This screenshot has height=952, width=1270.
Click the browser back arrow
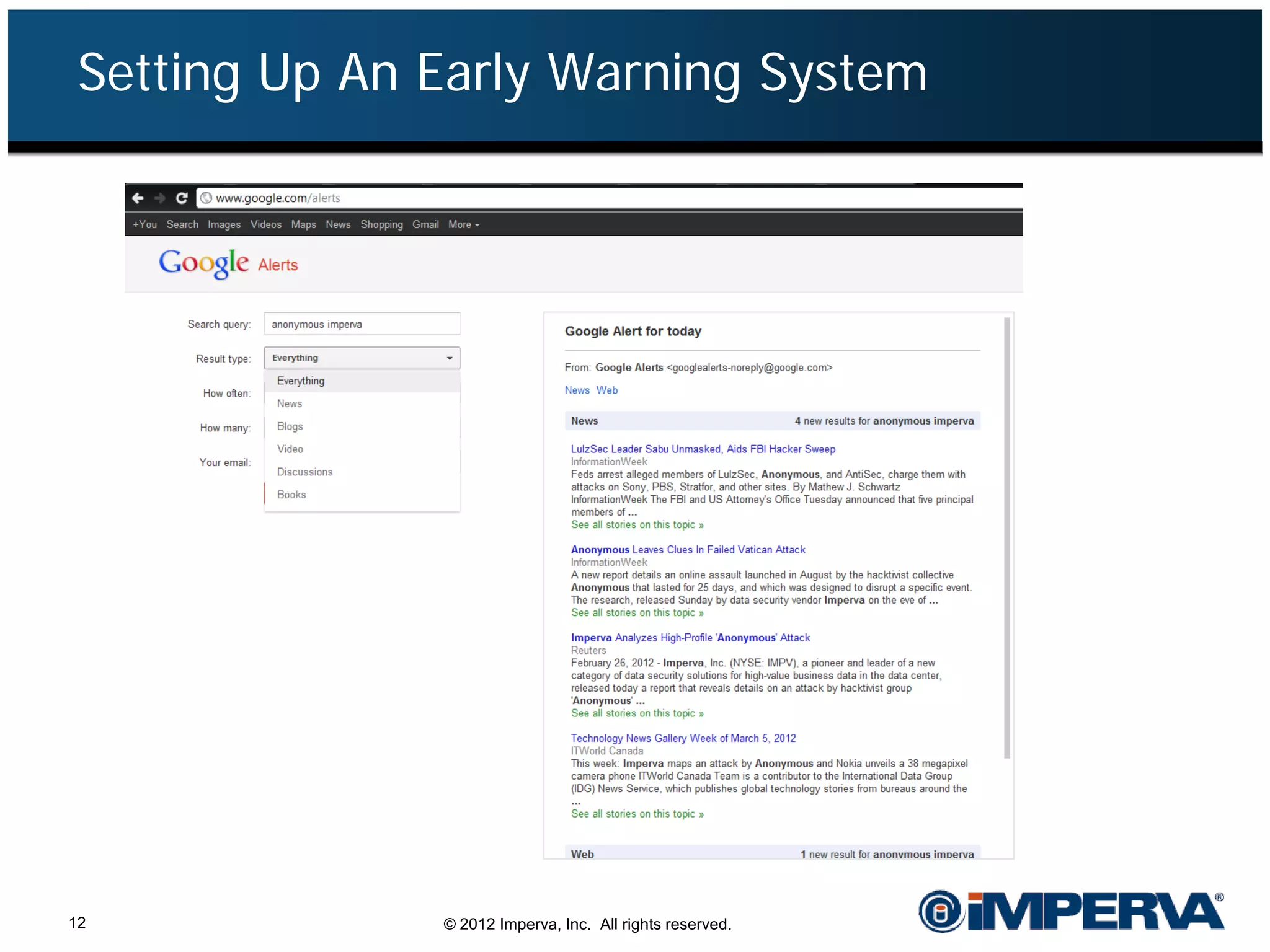tap(138, 198)
